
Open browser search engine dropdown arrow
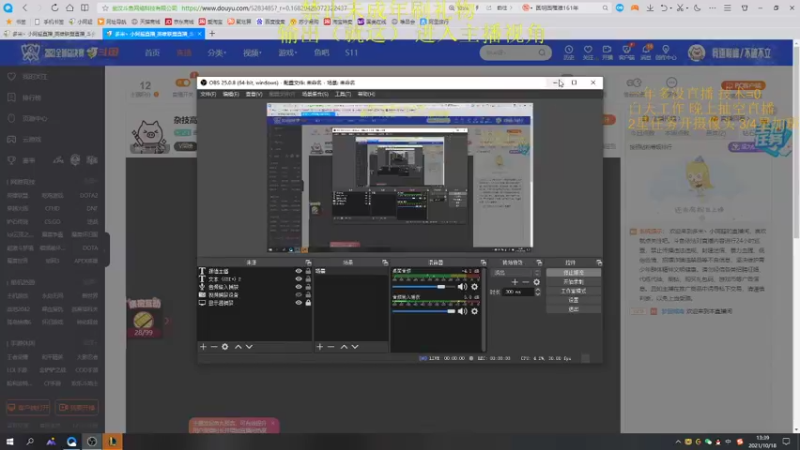pos(534,8)
